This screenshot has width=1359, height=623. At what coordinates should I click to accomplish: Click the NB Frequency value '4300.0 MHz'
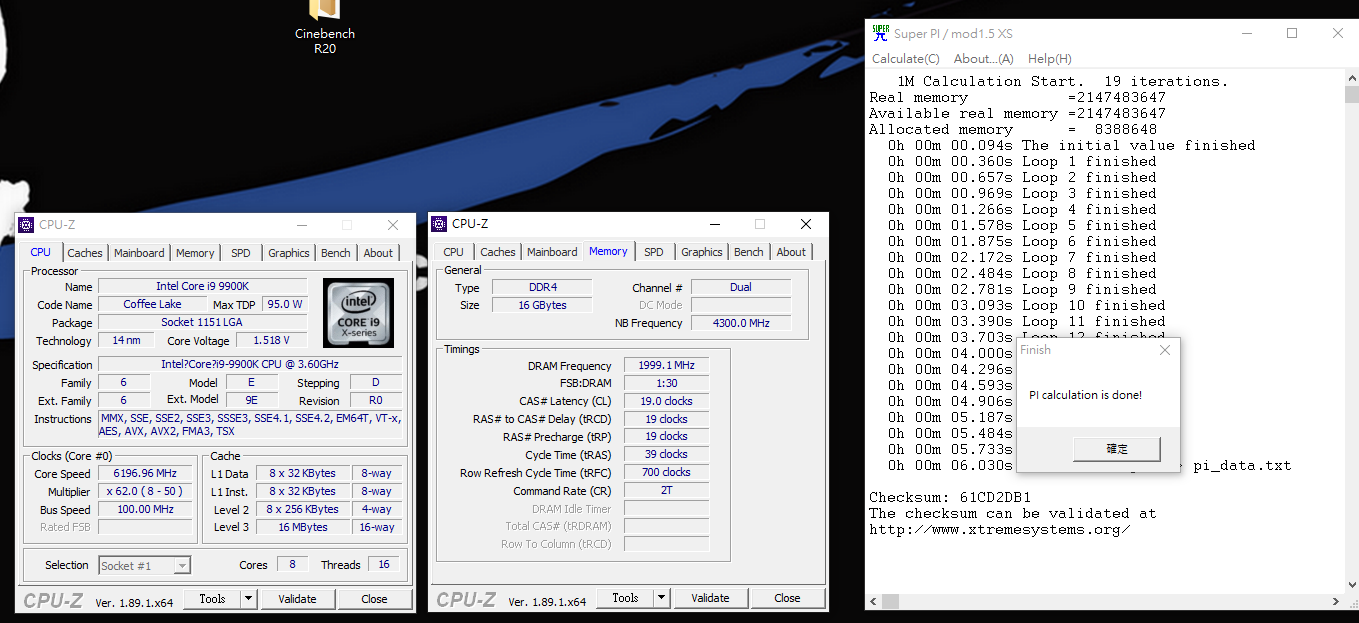[x=741, y=323]
